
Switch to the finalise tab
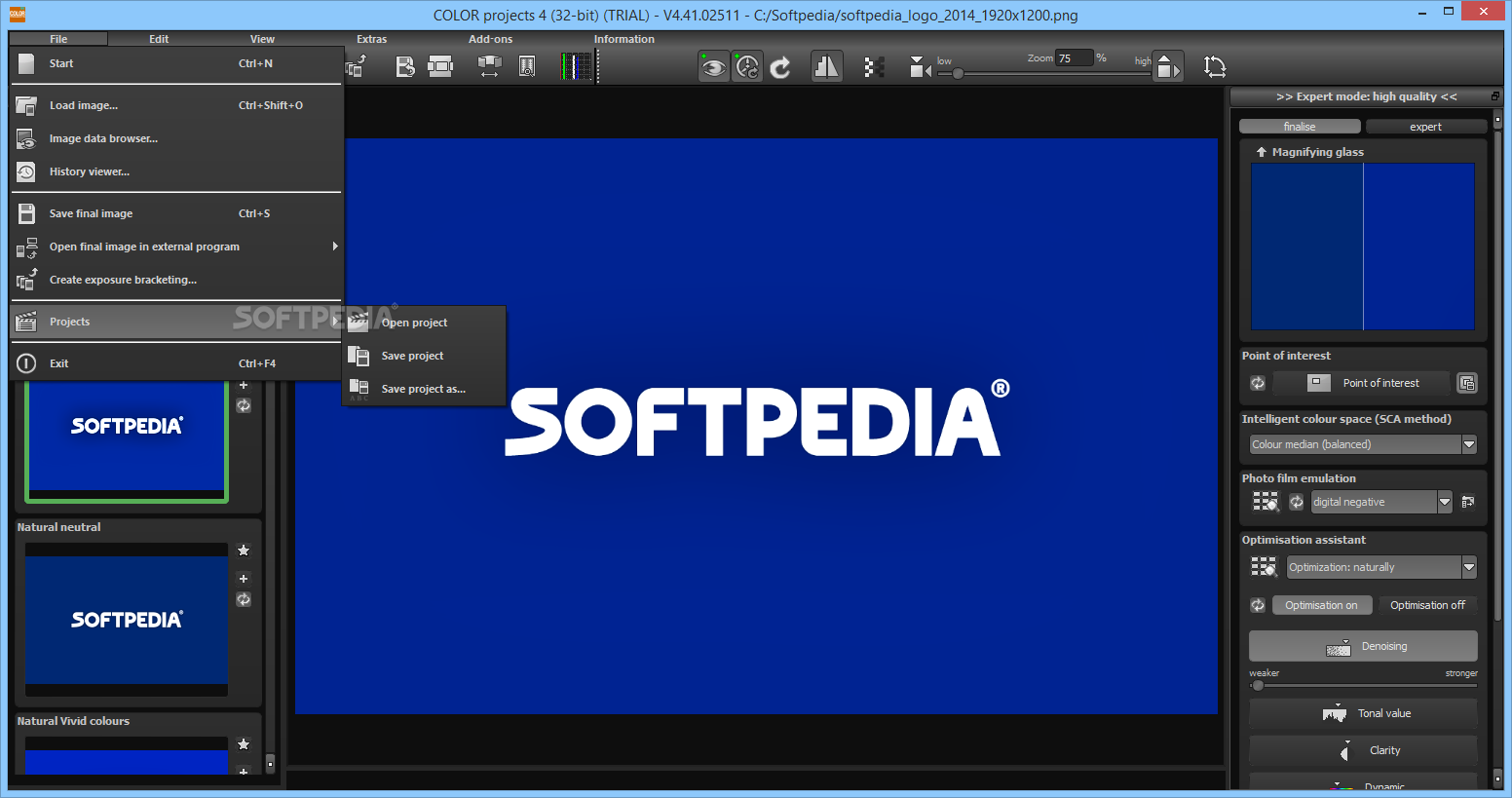[1300, 127]
